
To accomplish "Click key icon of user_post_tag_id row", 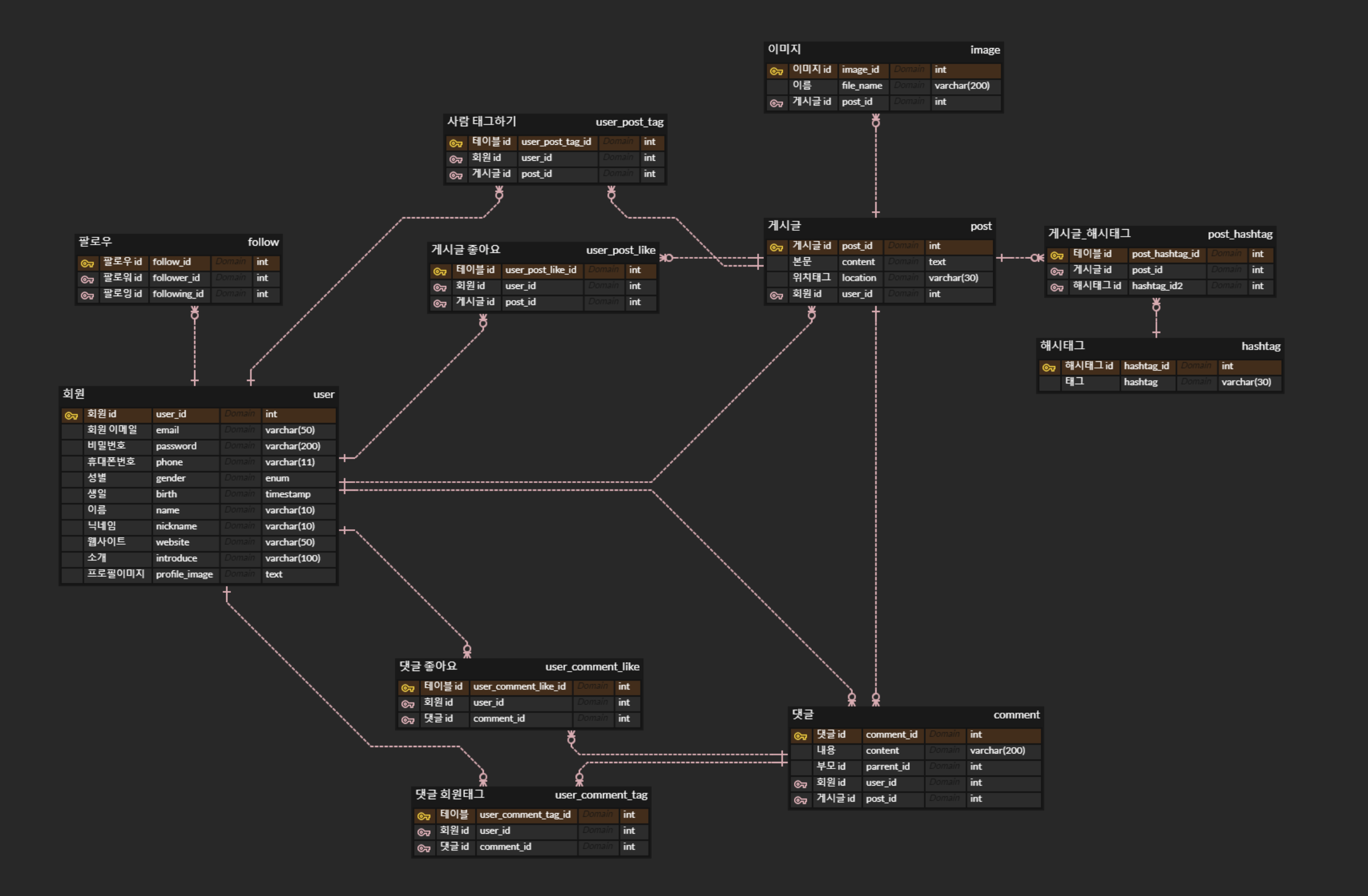I will (x=456, y=143).
